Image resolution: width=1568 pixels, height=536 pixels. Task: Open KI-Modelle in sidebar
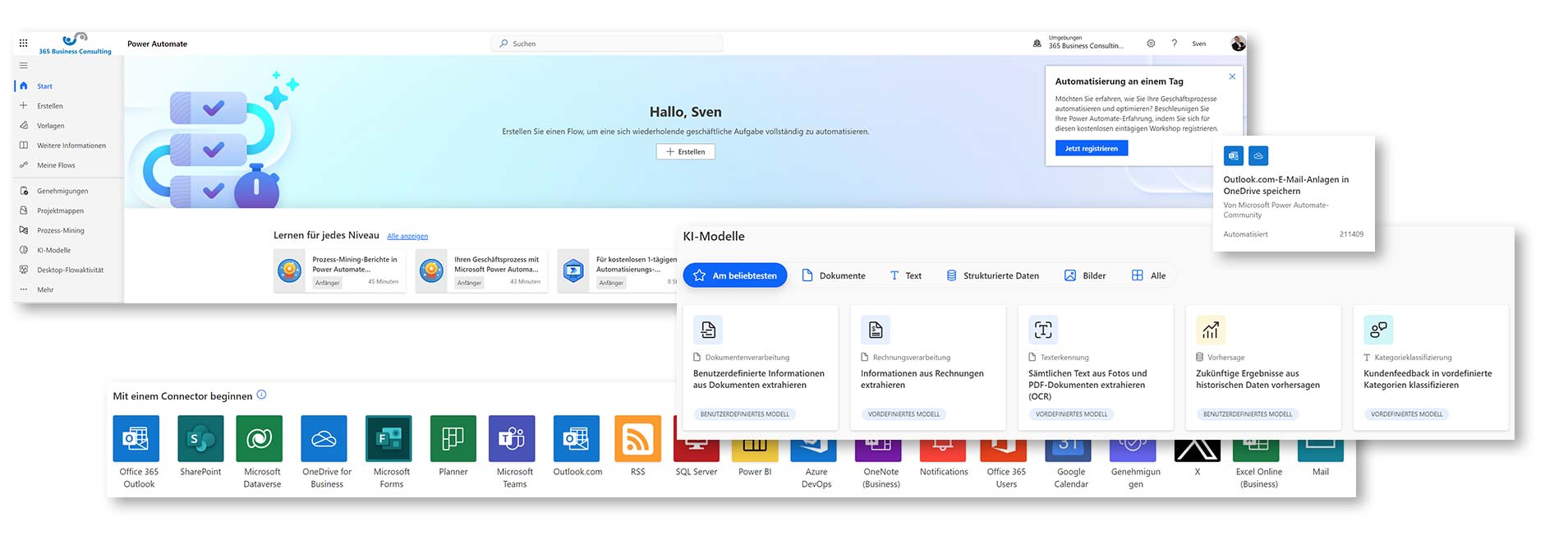click(x=69, y=250)
